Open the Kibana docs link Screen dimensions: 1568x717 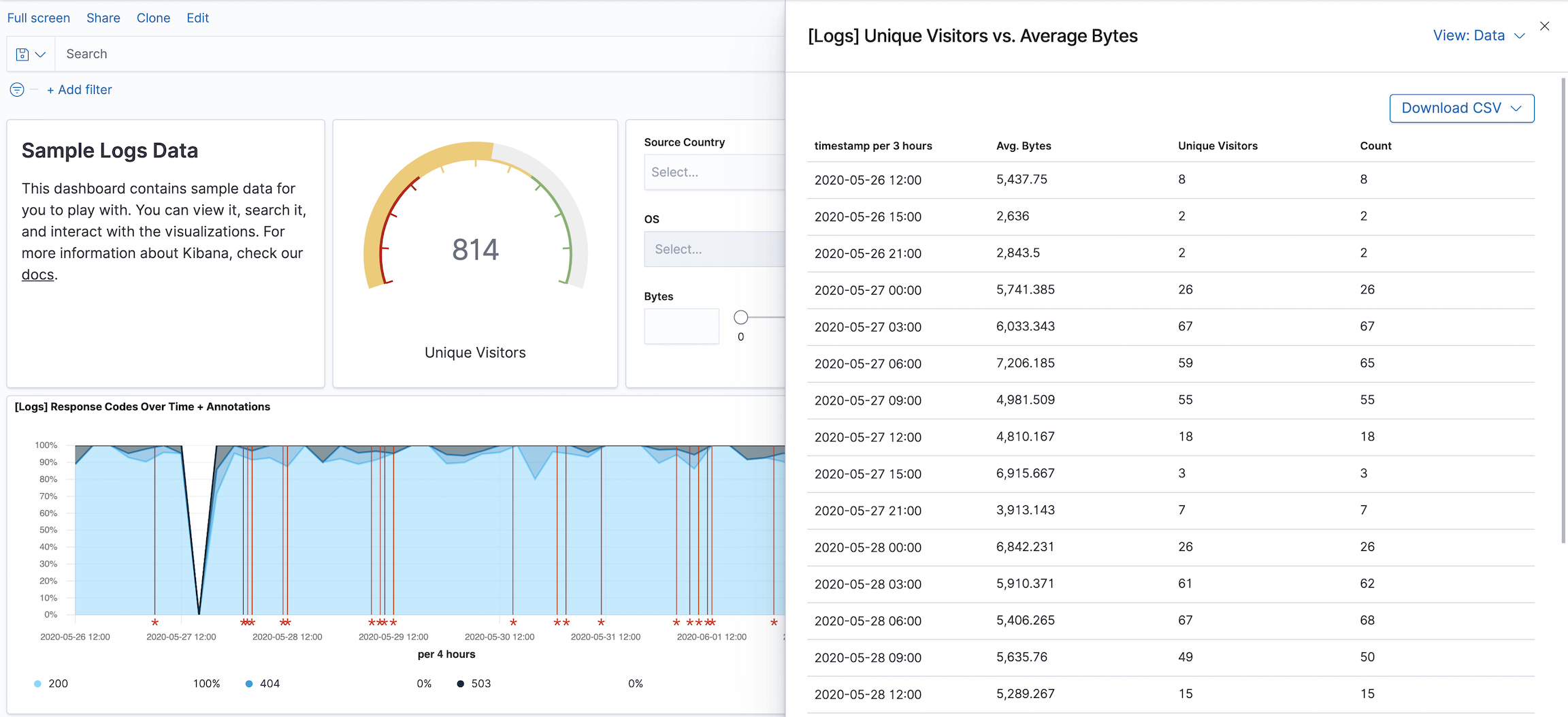click(37, 274)
